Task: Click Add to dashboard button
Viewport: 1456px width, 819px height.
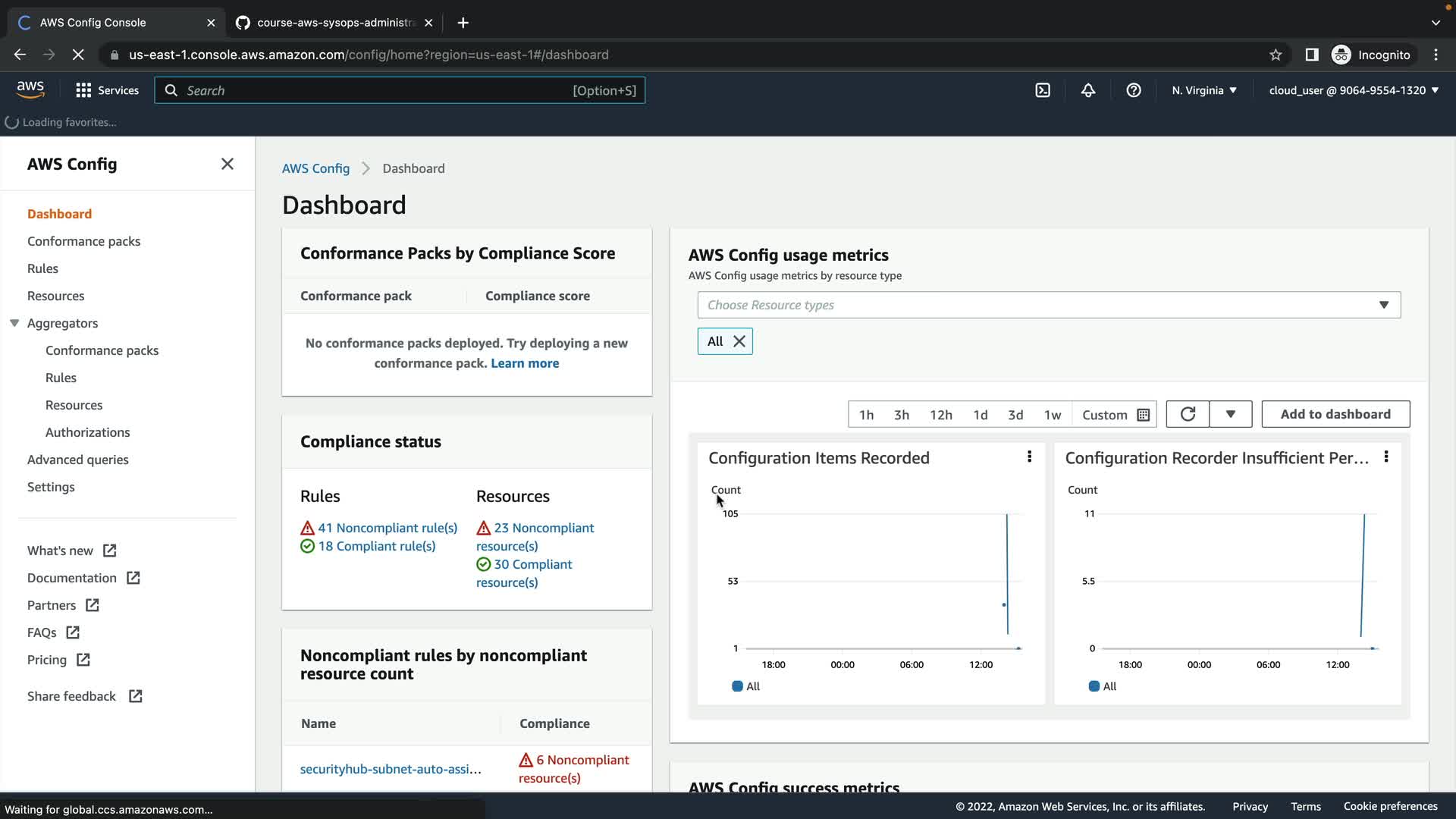Action: 1335,414
